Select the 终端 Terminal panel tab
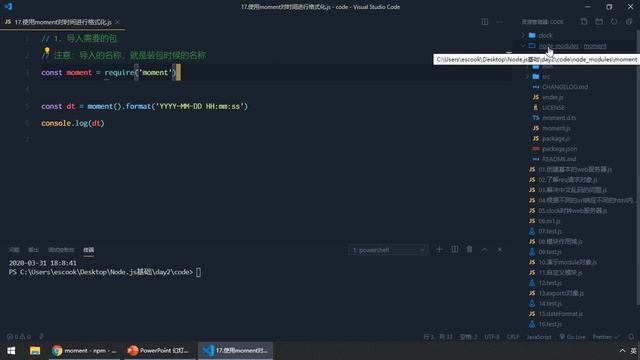640x360 pixels. pos(89,250)
